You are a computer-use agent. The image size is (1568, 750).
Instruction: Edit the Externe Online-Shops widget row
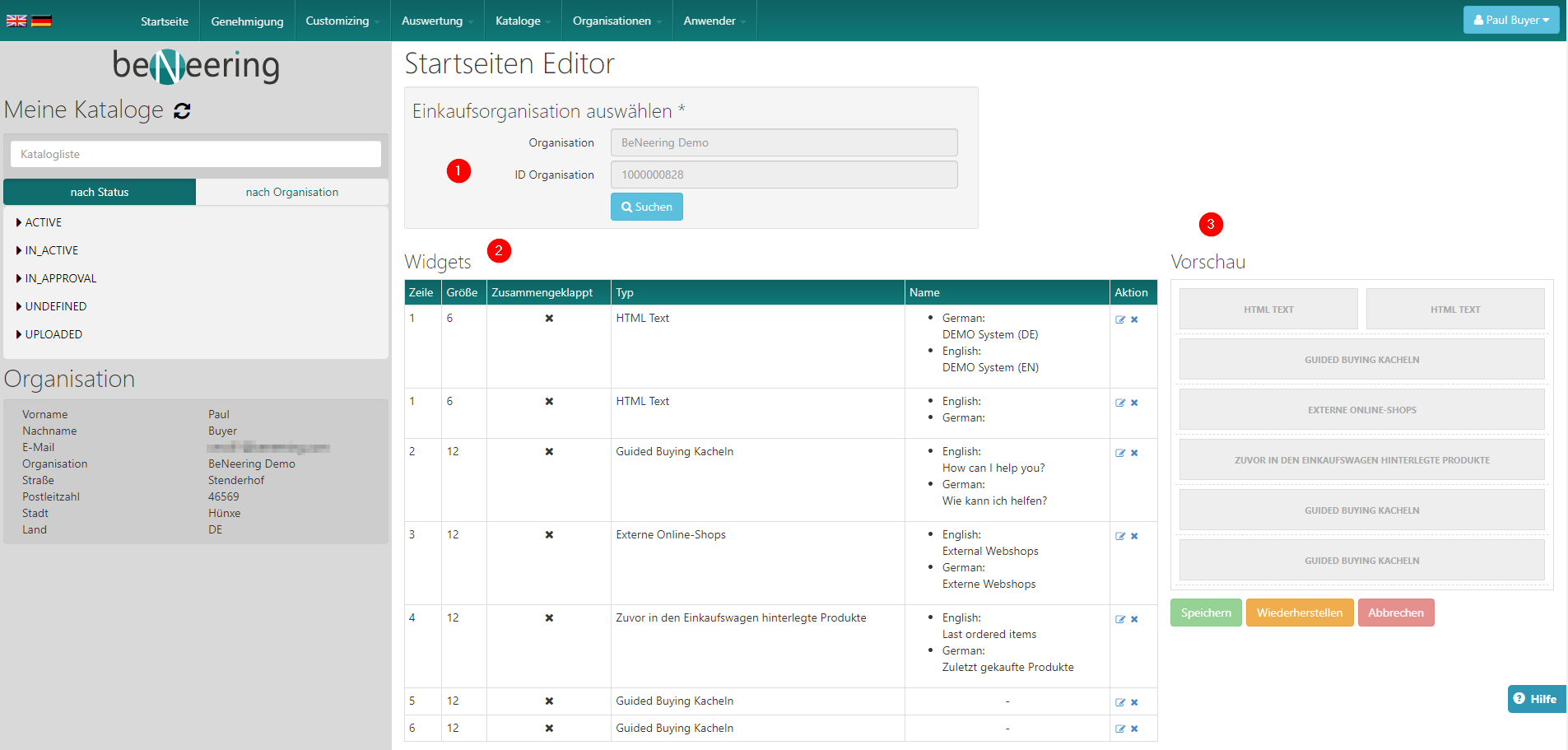coord(1119,536)
